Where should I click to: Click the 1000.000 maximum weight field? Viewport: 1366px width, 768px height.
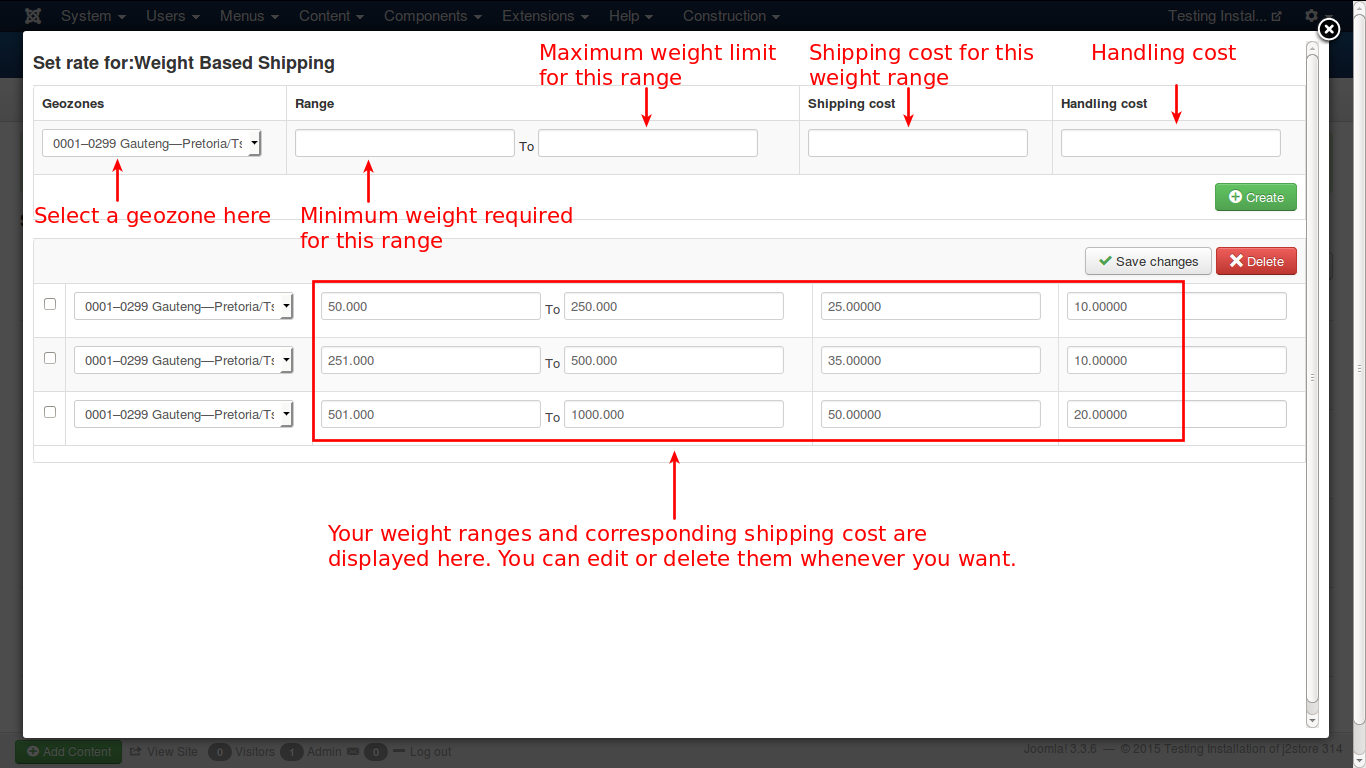[673, 415]
